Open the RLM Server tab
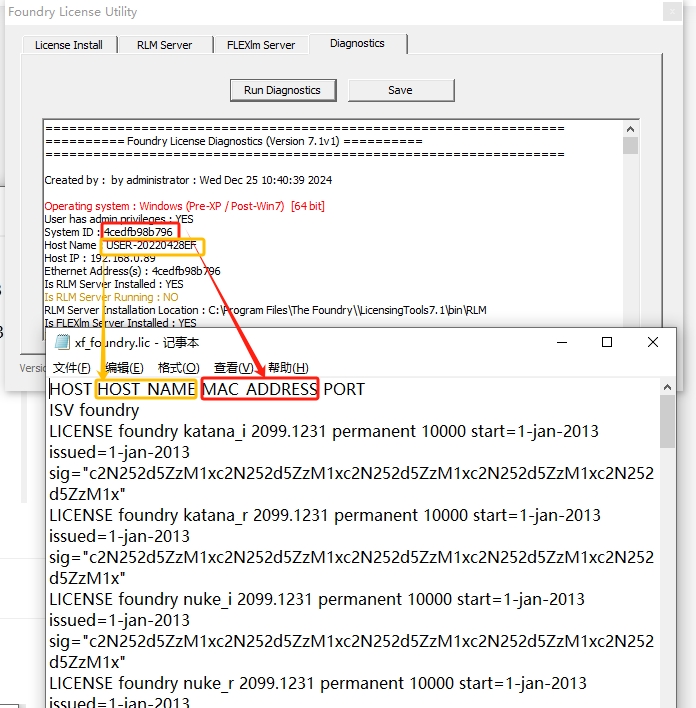696x708 pixels. pyautogui.click(x=164, y=45)
